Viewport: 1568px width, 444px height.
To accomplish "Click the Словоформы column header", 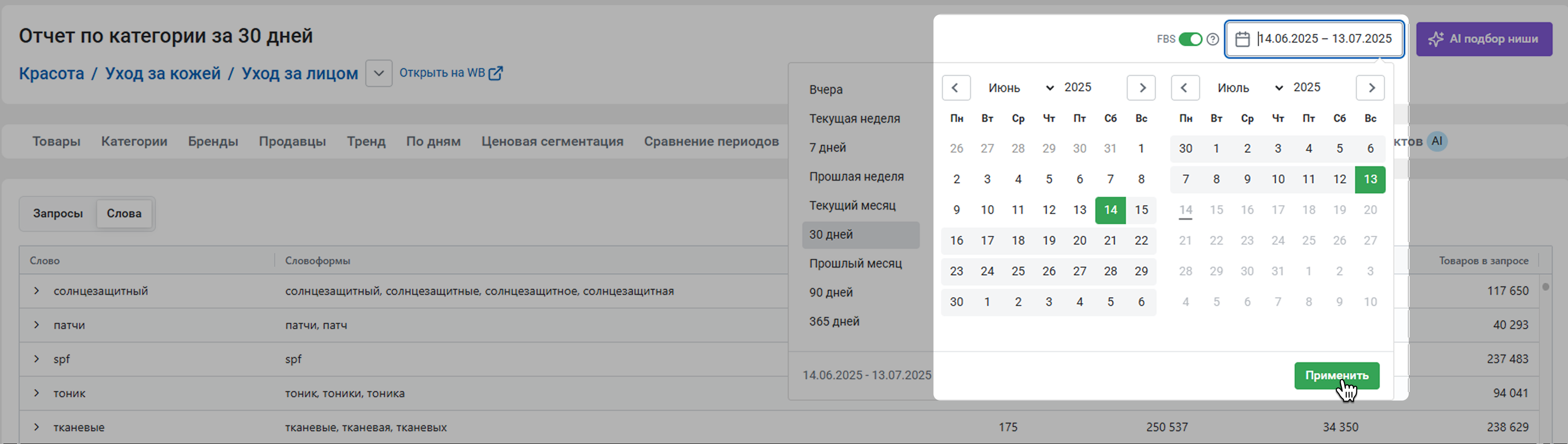I will pyautogui.click(x=318, y=261).
